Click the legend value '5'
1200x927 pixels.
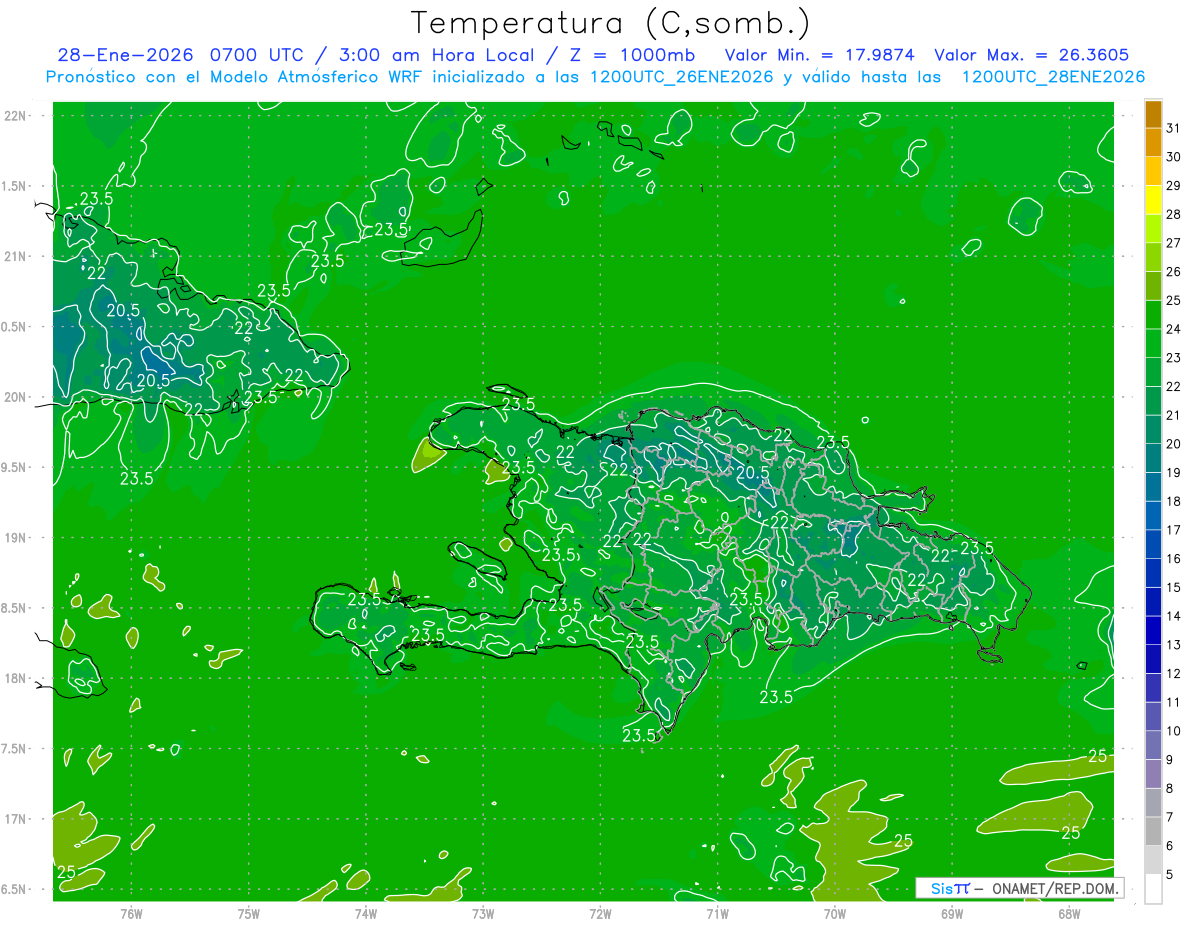[x=1169, y=874]
